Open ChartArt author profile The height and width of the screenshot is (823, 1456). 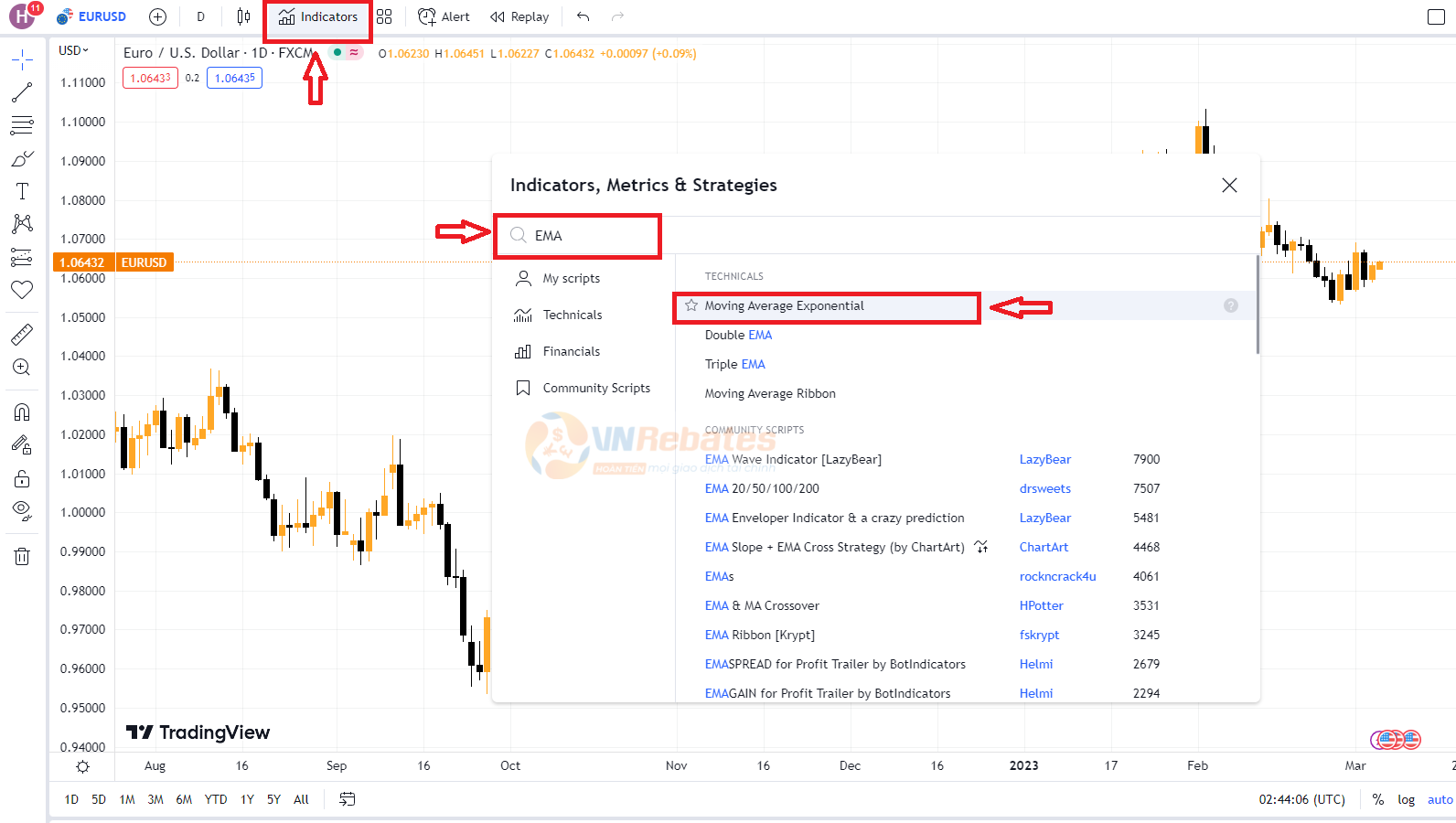coord(1044,547)
